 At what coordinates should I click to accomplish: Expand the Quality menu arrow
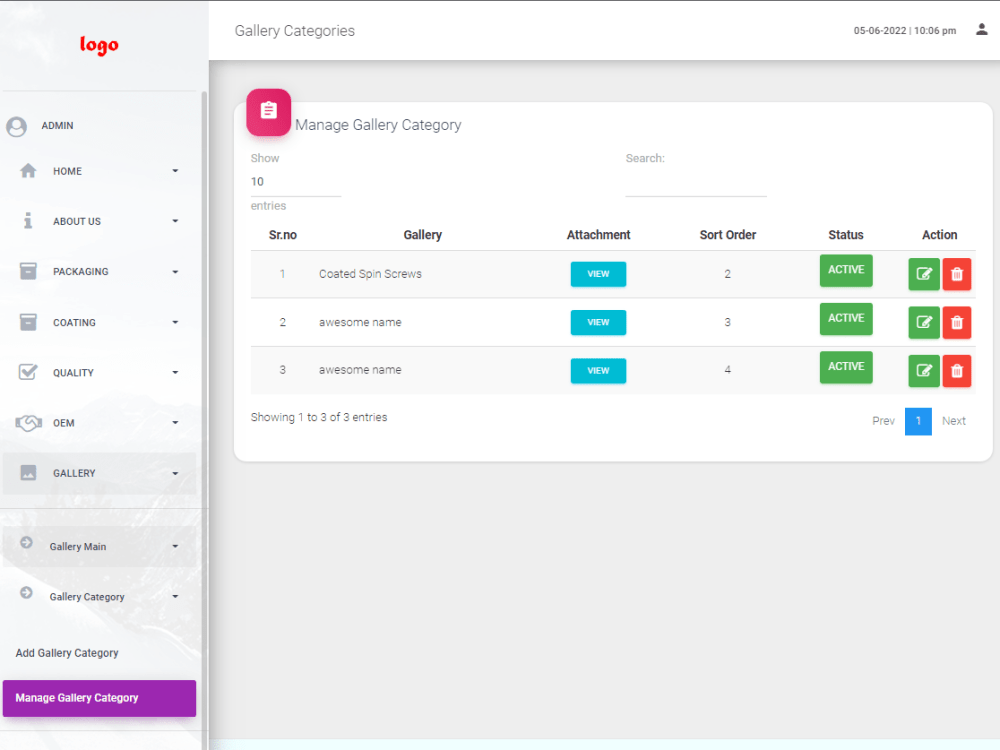point(175,372)
